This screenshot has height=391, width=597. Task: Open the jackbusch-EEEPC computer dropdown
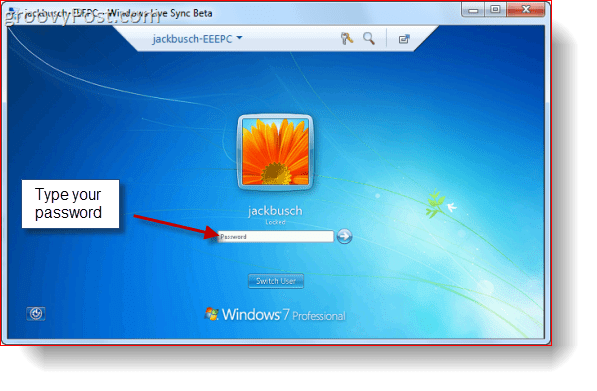(x=197, y=39)
